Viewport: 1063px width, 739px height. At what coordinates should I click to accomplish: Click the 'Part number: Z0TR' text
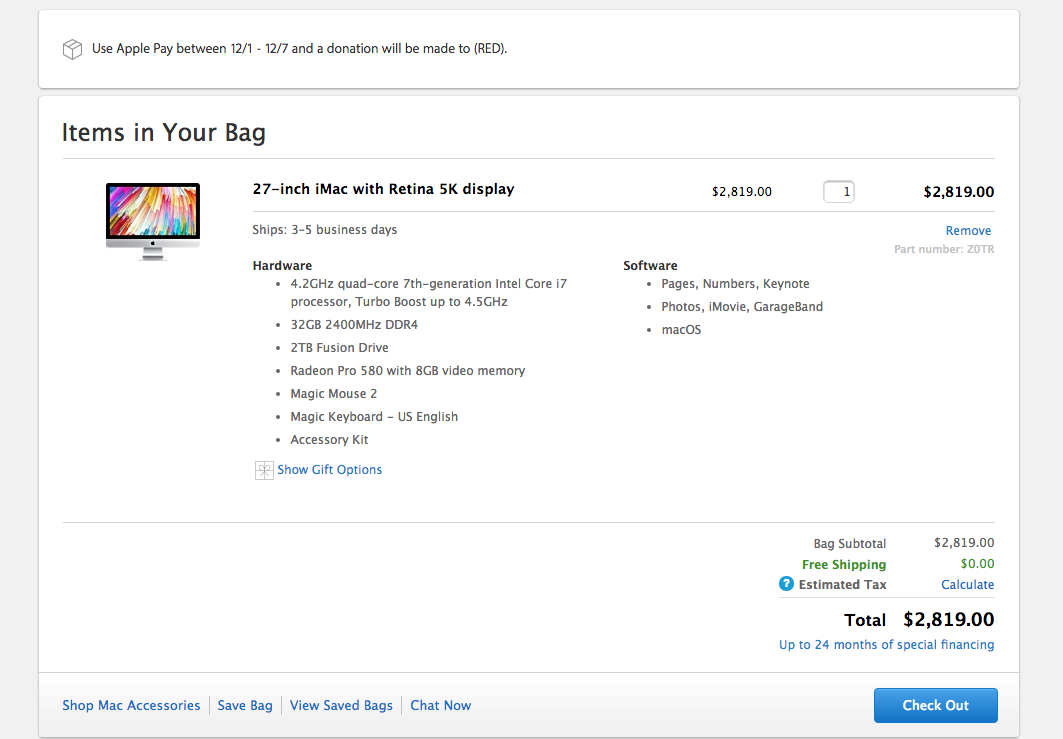tap(944, 249)
